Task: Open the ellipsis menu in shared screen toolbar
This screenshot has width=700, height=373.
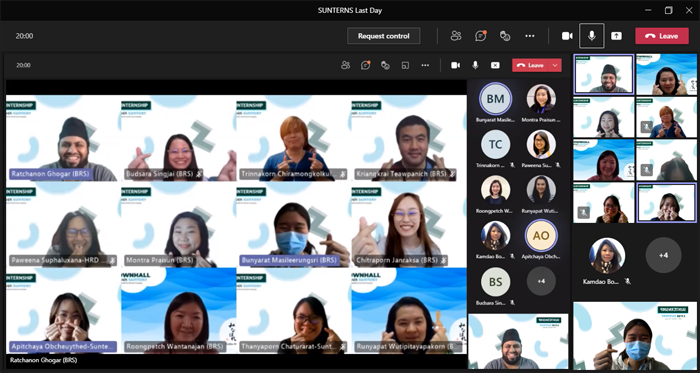Action: click(x=425, y=65)
